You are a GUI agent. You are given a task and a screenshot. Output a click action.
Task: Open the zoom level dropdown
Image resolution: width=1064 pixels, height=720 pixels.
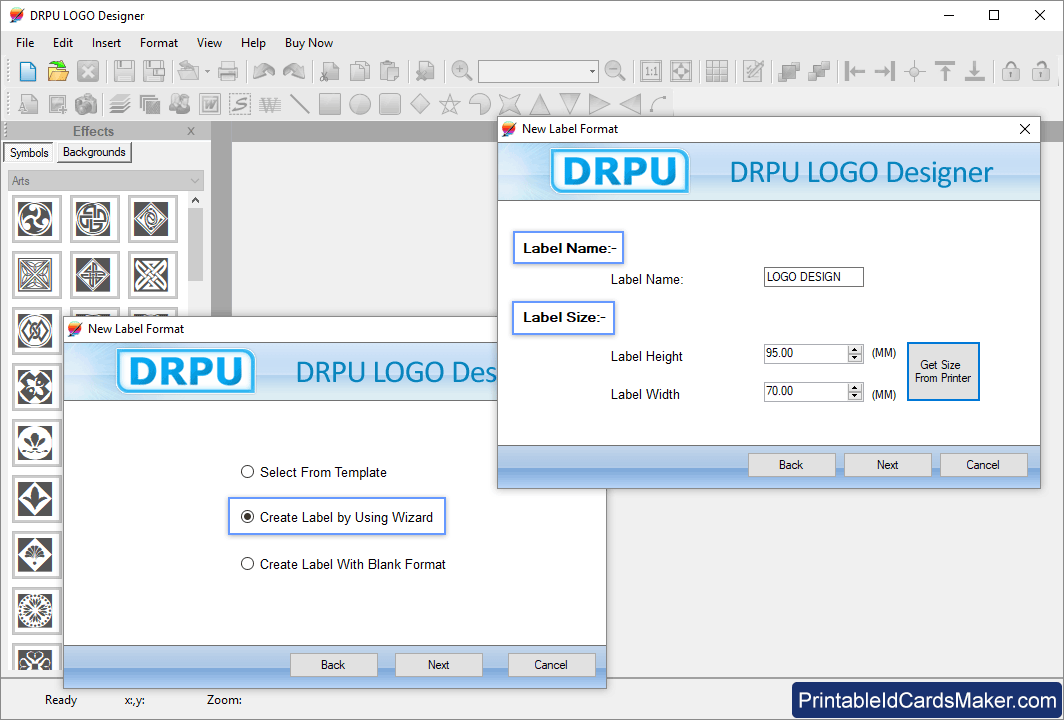(x=592, y=71)
